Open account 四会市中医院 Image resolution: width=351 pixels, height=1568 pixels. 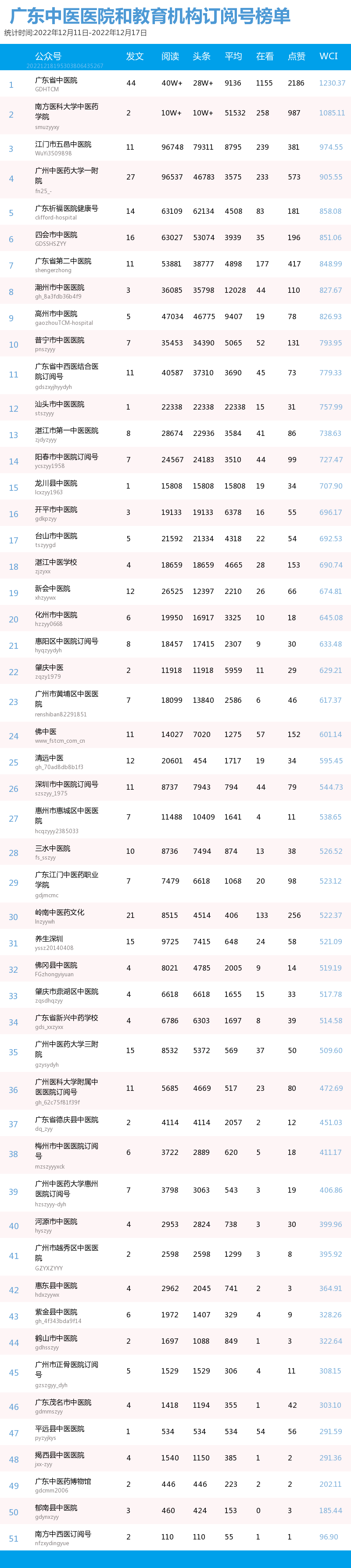56,234
